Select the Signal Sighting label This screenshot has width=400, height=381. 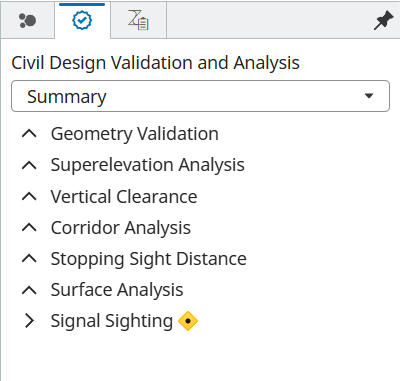112,321
